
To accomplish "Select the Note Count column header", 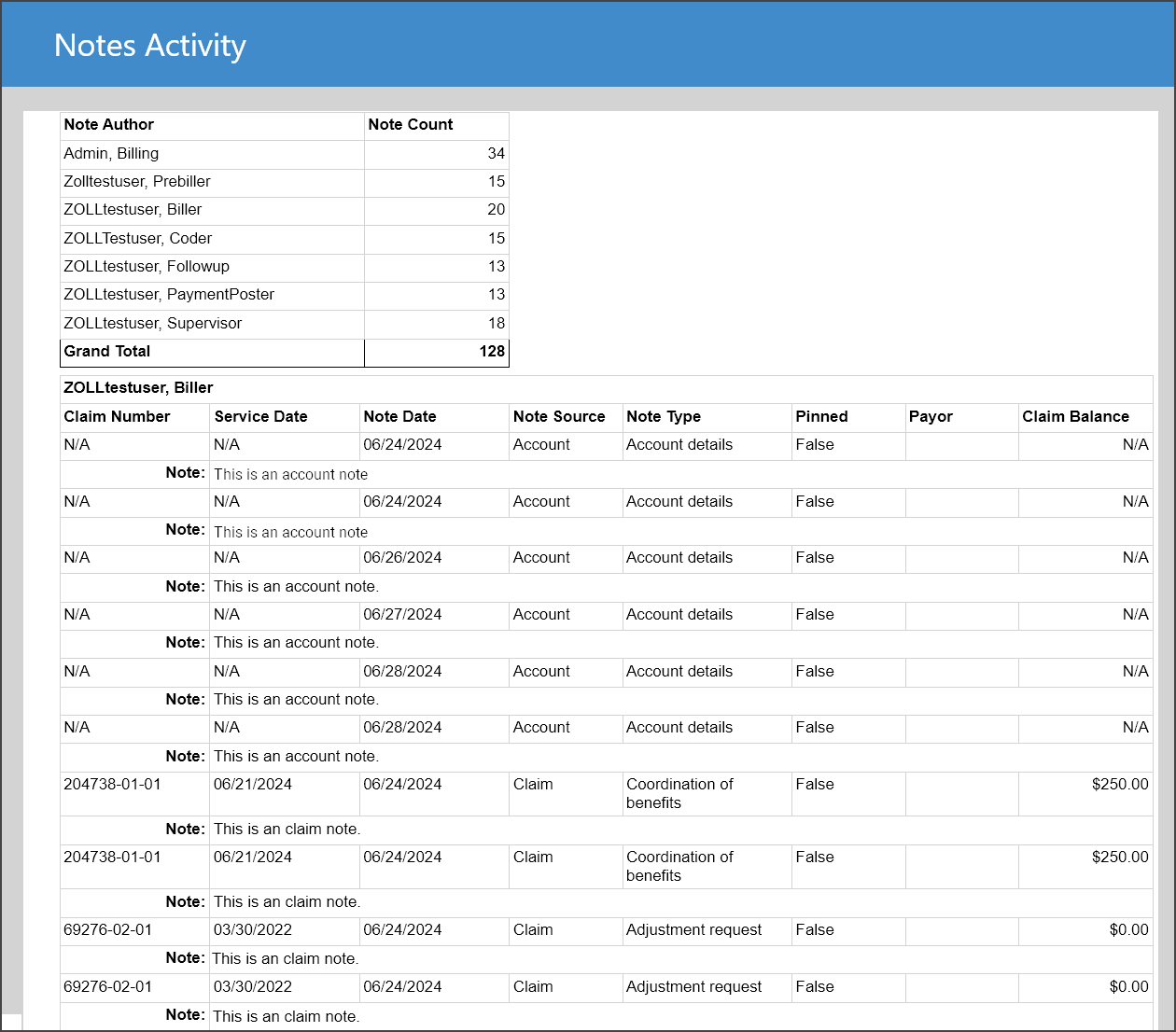I will point(411,125).
